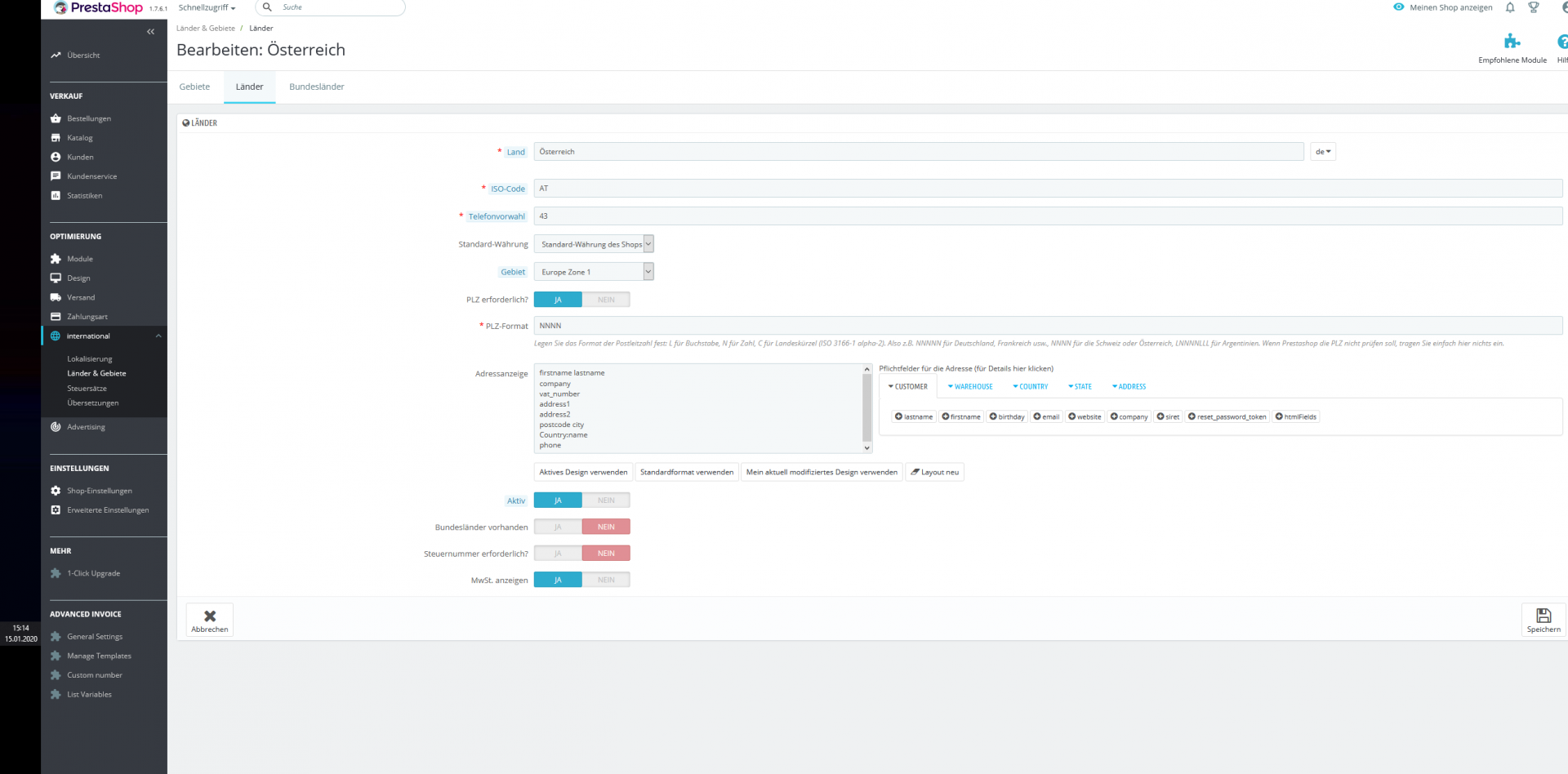Open notifications bell icon
1568x774 pixels.
click(x=1510, y=7)
